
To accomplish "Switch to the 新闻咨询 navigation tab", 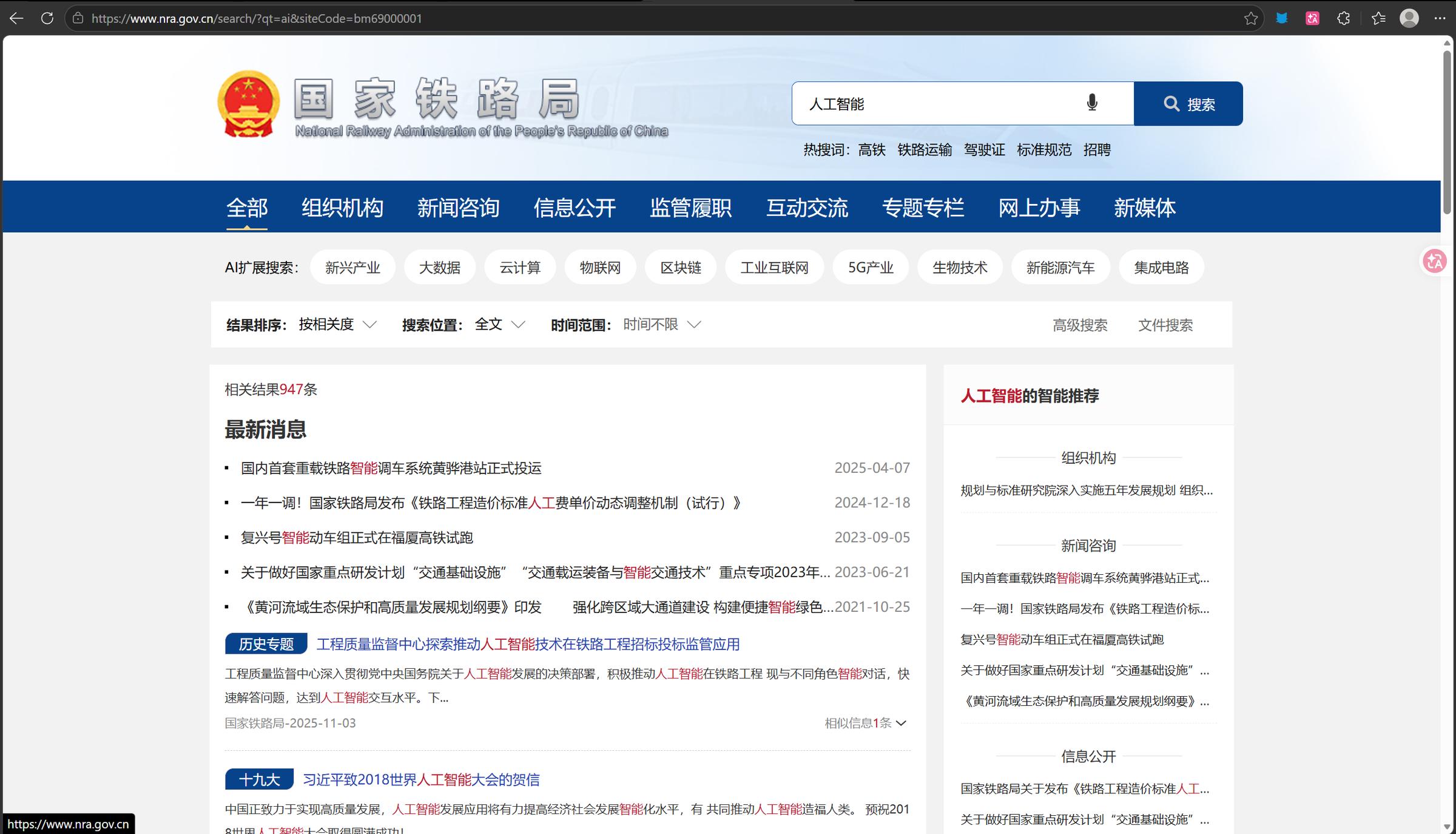I will coord(458,208).
